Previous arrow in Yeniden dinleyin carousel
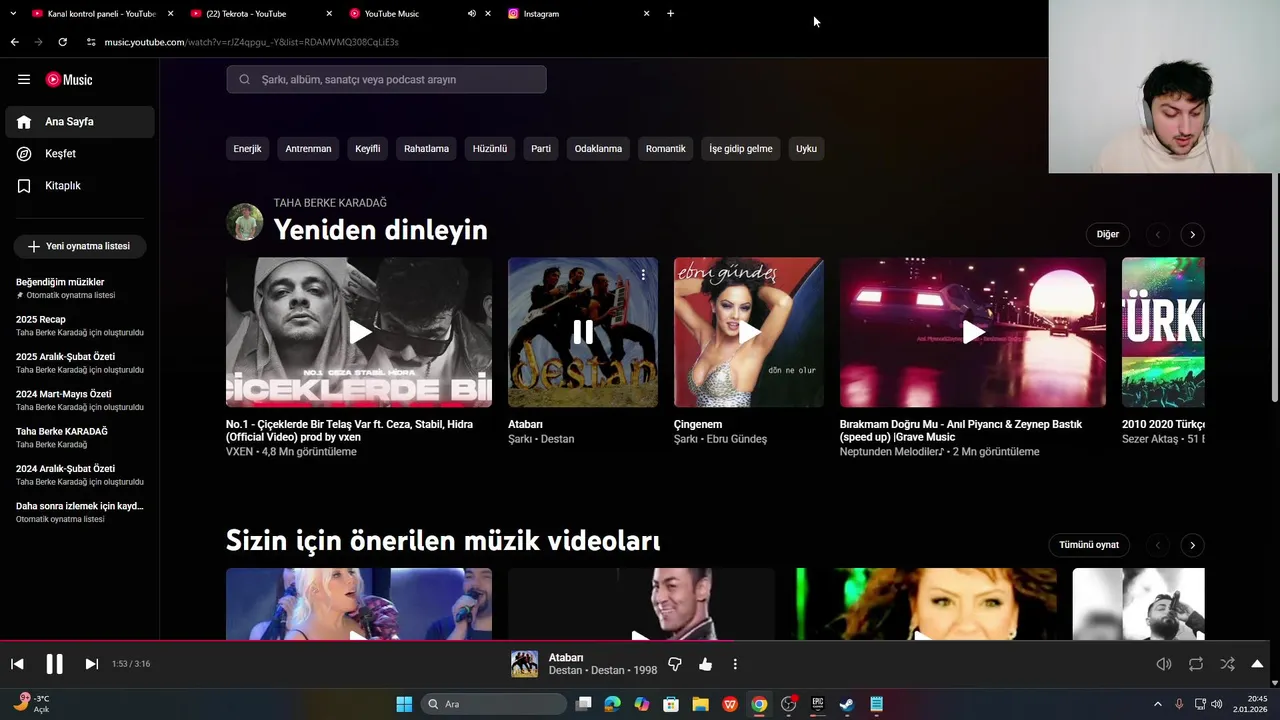Image resolution: width=1280 pixels, height=720 pixels. 1158,234
